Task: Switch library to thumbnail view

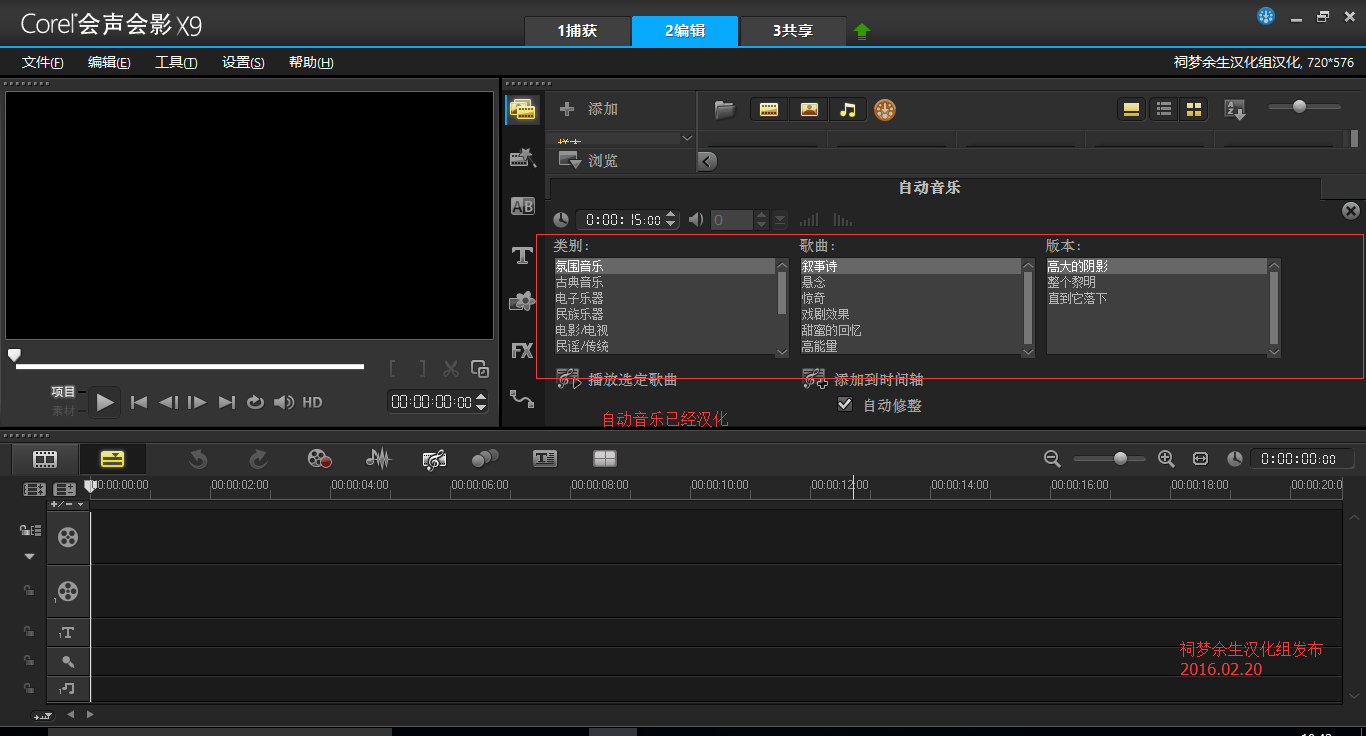Action: (x=1193, y=109)
